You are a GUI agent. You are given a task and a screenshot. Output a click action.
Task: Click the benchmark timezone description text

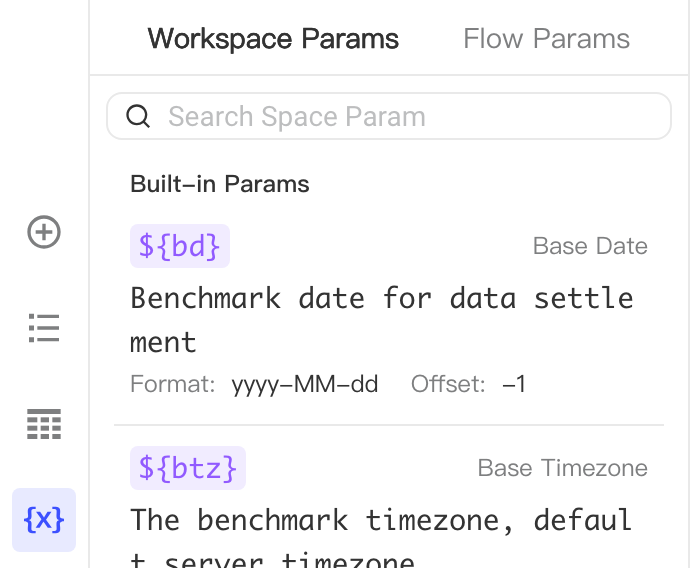[381, 537]
